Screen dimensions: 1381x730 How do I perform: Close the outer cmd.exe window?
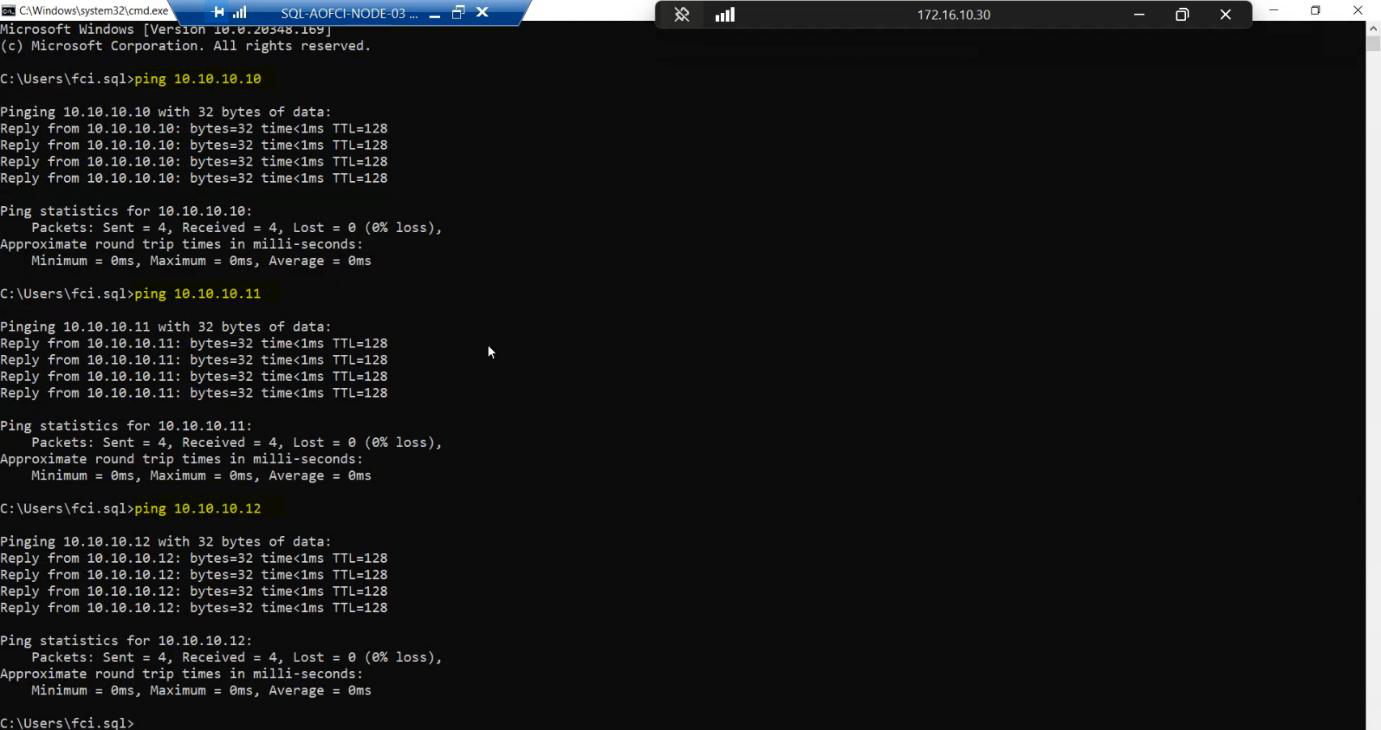pos(1358,10)
